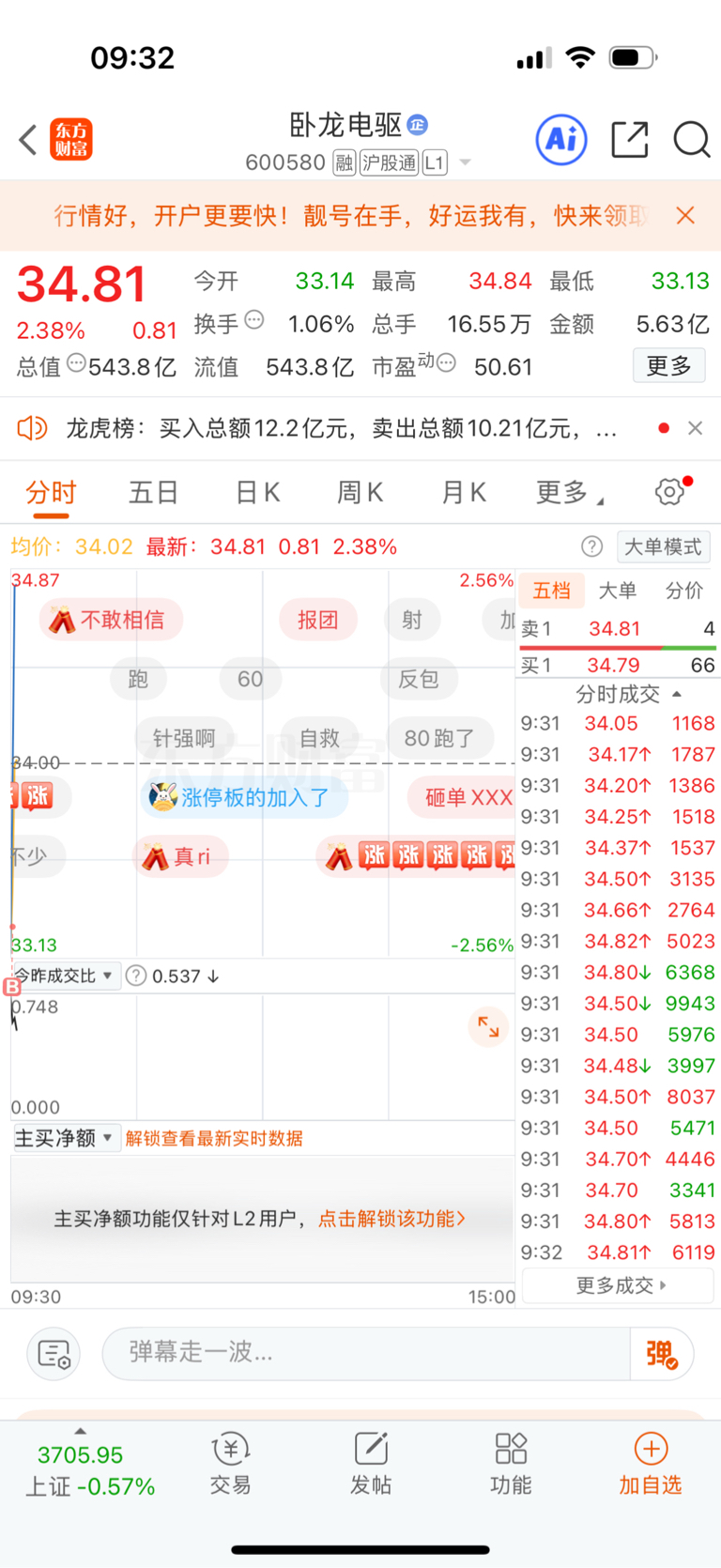Tap the 龙虎榜 speaker icon
Screen dimensions: 721x1568
[x=32, y=428]
